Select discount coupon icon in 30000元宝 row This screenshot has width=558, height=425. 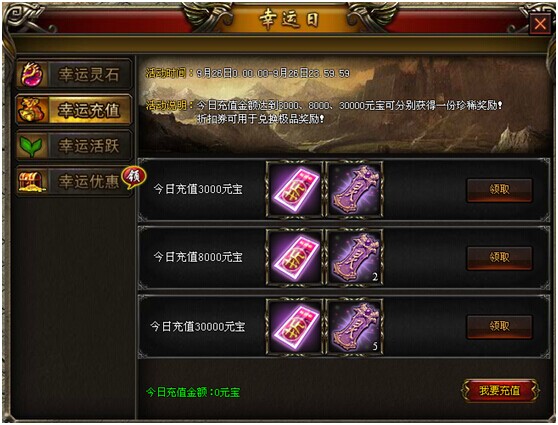[295, 326]
